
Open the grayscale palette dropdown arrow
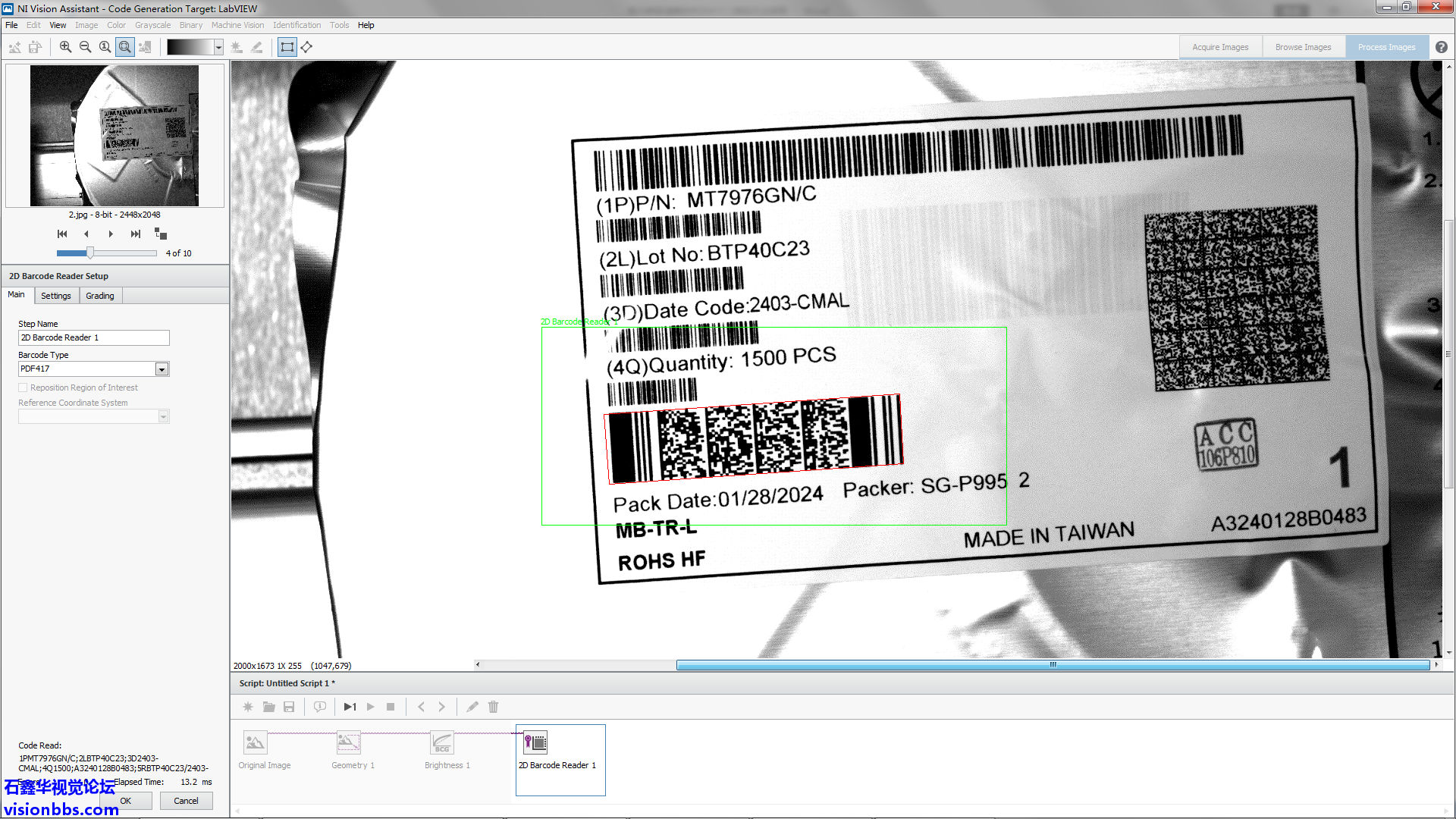pos(218,47)
